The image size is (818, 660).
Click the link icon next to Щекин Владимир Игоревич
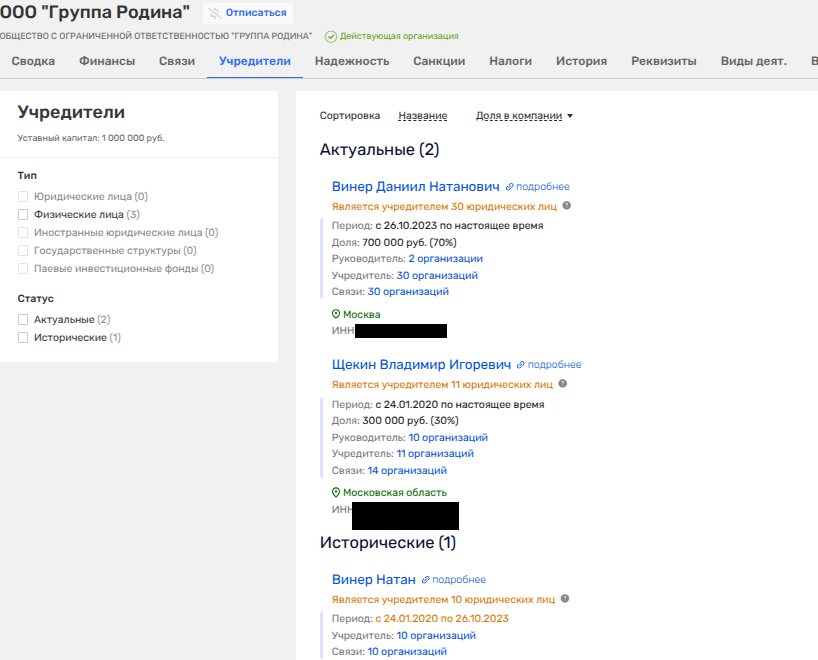tap(521, 365)
